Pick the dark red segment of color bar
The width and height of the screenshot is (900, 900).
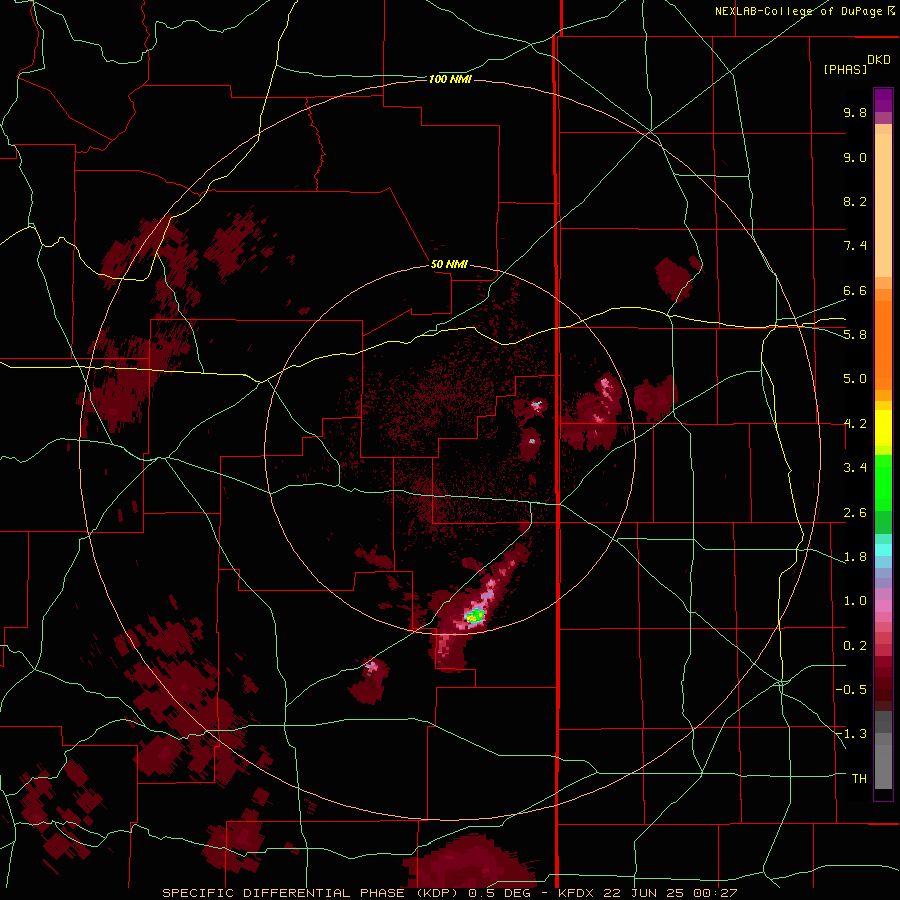(x=883, y=683)
